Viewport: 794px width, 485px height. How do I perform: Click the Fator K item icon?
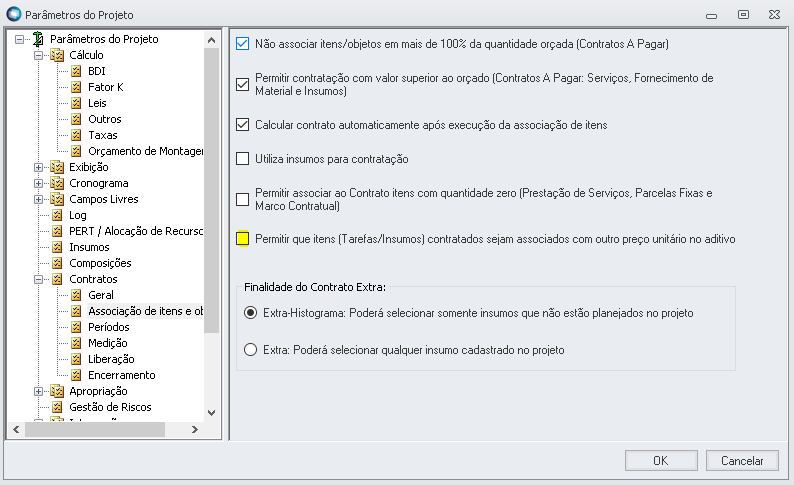[76, 87]
